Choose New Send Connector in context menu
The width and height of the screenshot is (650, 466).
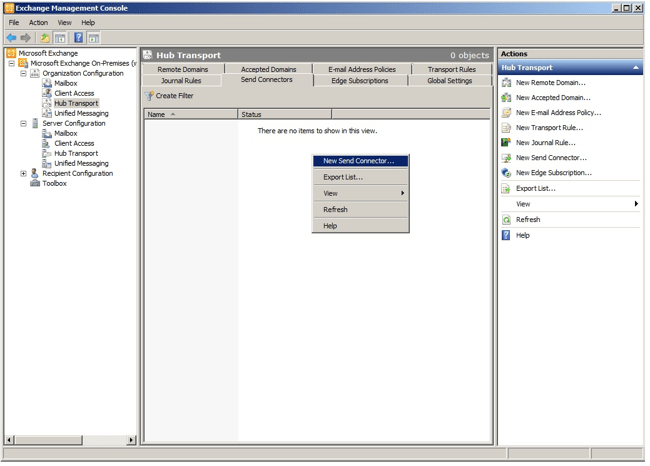point(360,161)
